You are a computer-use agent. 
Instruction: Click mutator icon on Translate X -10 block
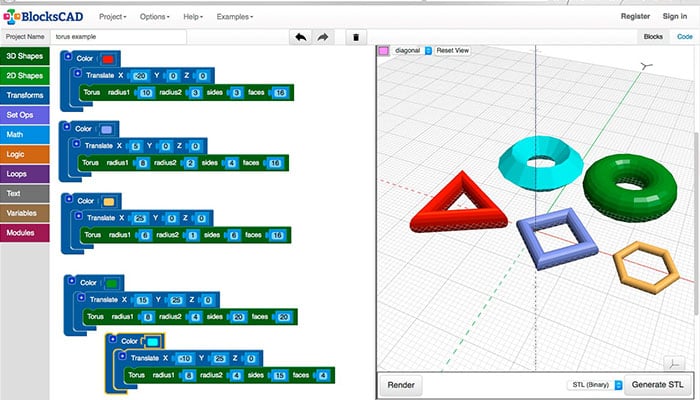tap(122, 356)
